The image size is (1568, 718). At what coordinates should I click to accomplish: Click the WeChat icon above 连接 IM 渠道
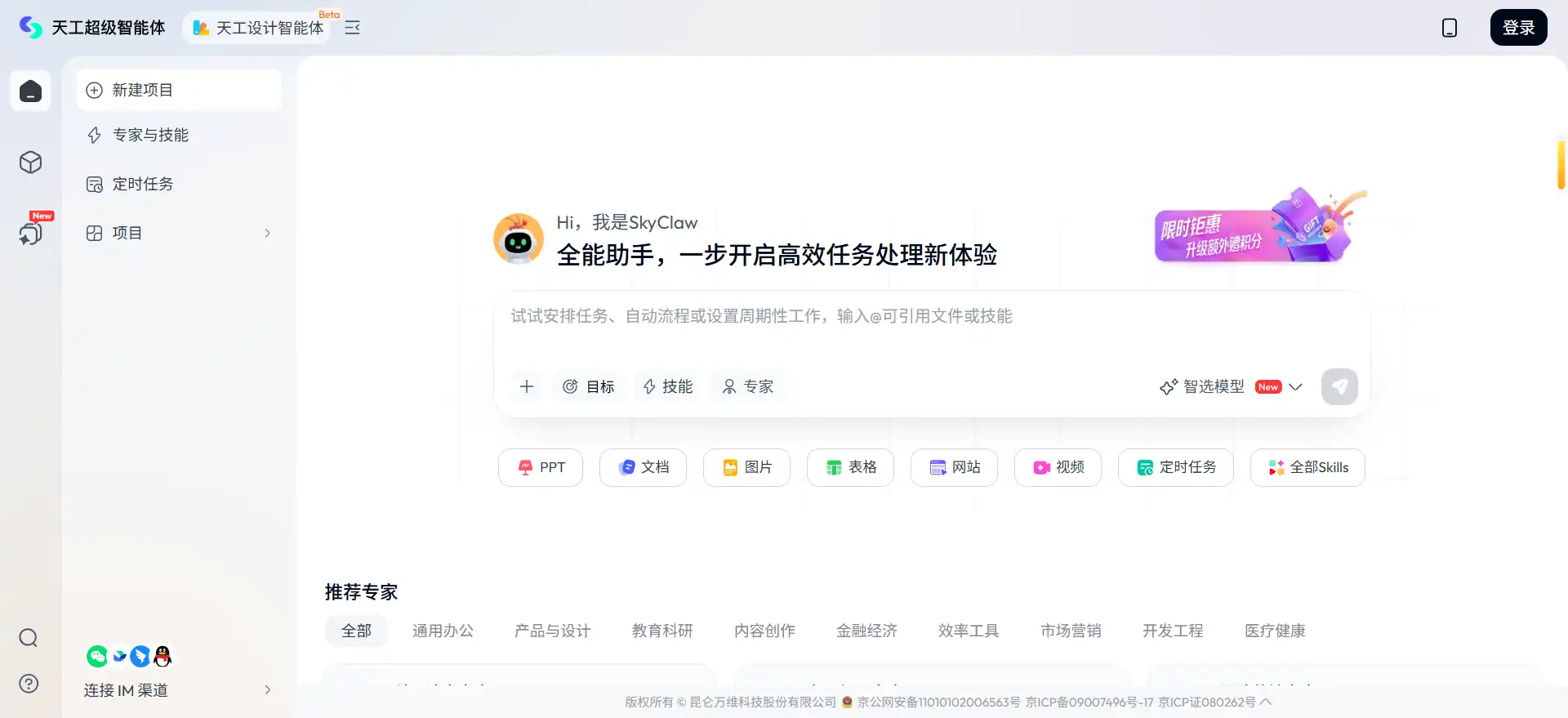96,656
